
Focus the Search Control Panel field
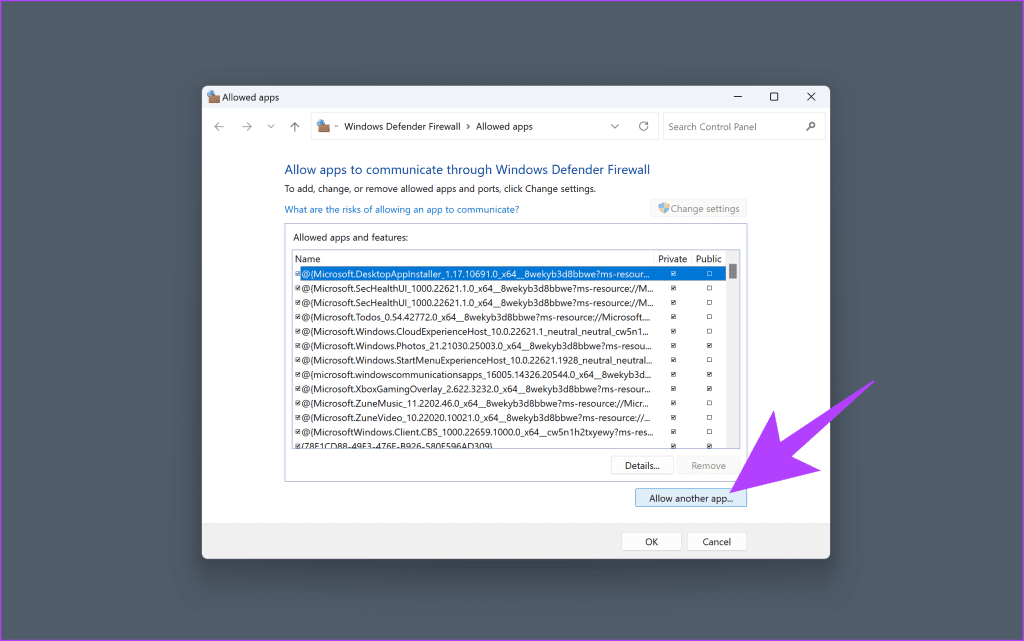click(744, 127)
